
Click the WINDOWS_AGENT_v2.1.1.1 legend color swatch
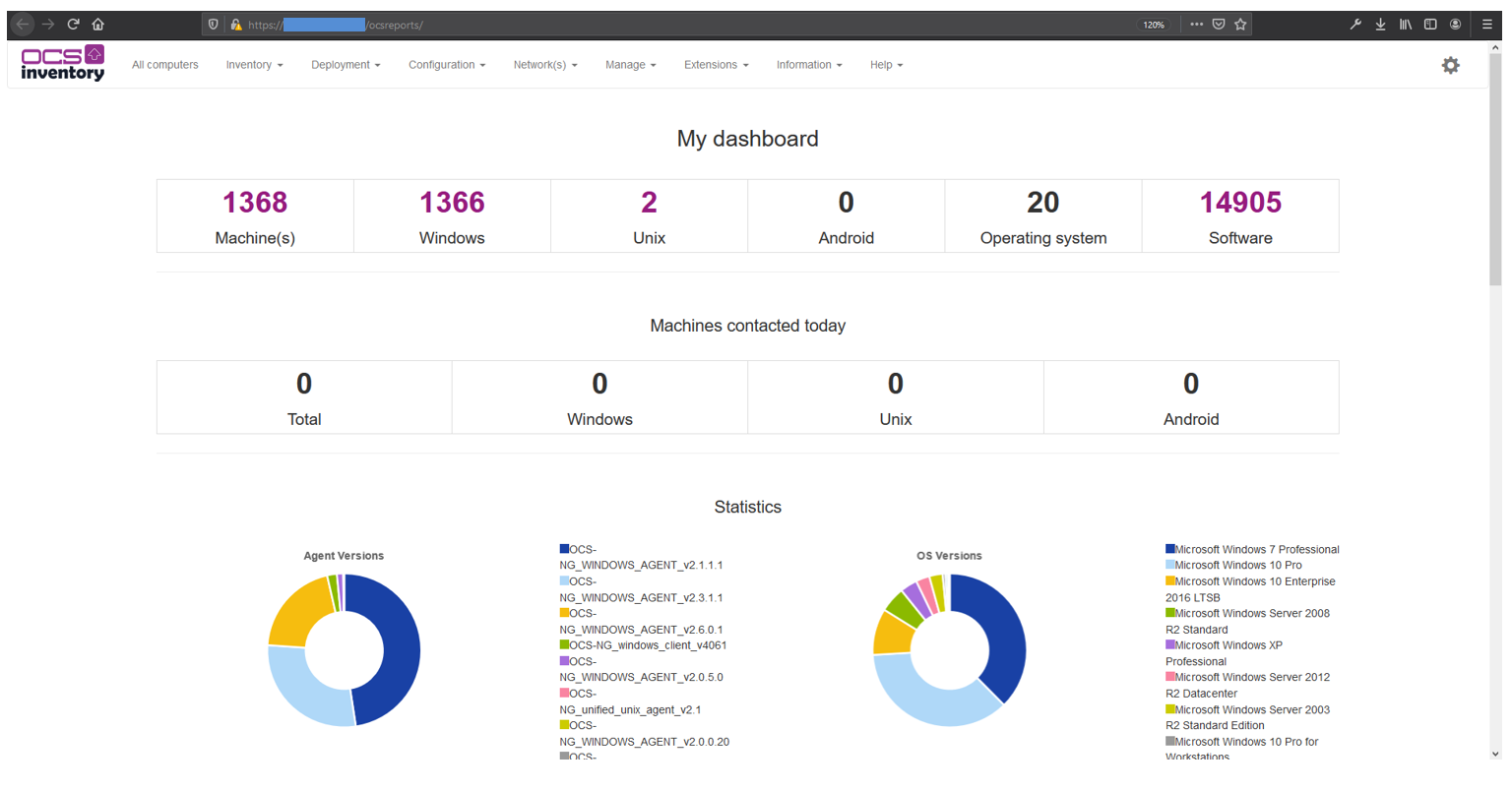tap(565, 549)
